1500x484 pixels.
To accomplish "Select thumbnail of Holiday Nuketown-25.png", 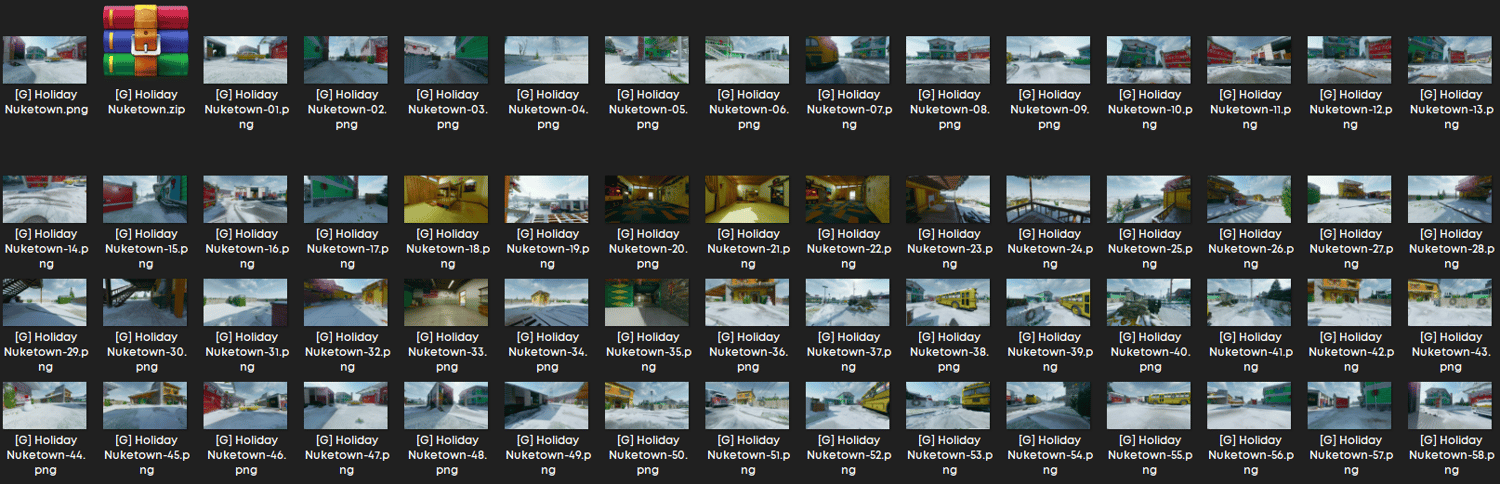I will 1148,199.
